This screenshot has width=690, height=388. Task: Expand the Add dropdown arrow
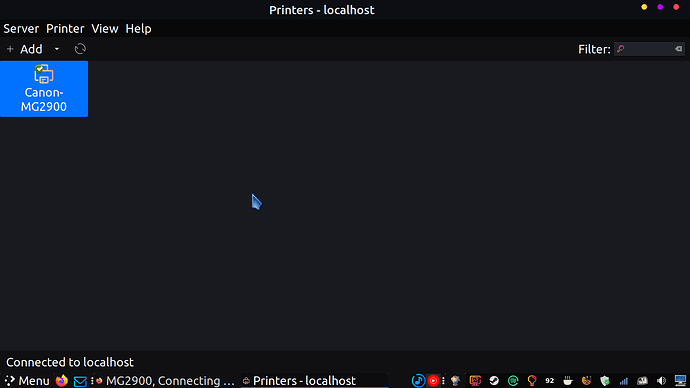[x=57, y=49]
